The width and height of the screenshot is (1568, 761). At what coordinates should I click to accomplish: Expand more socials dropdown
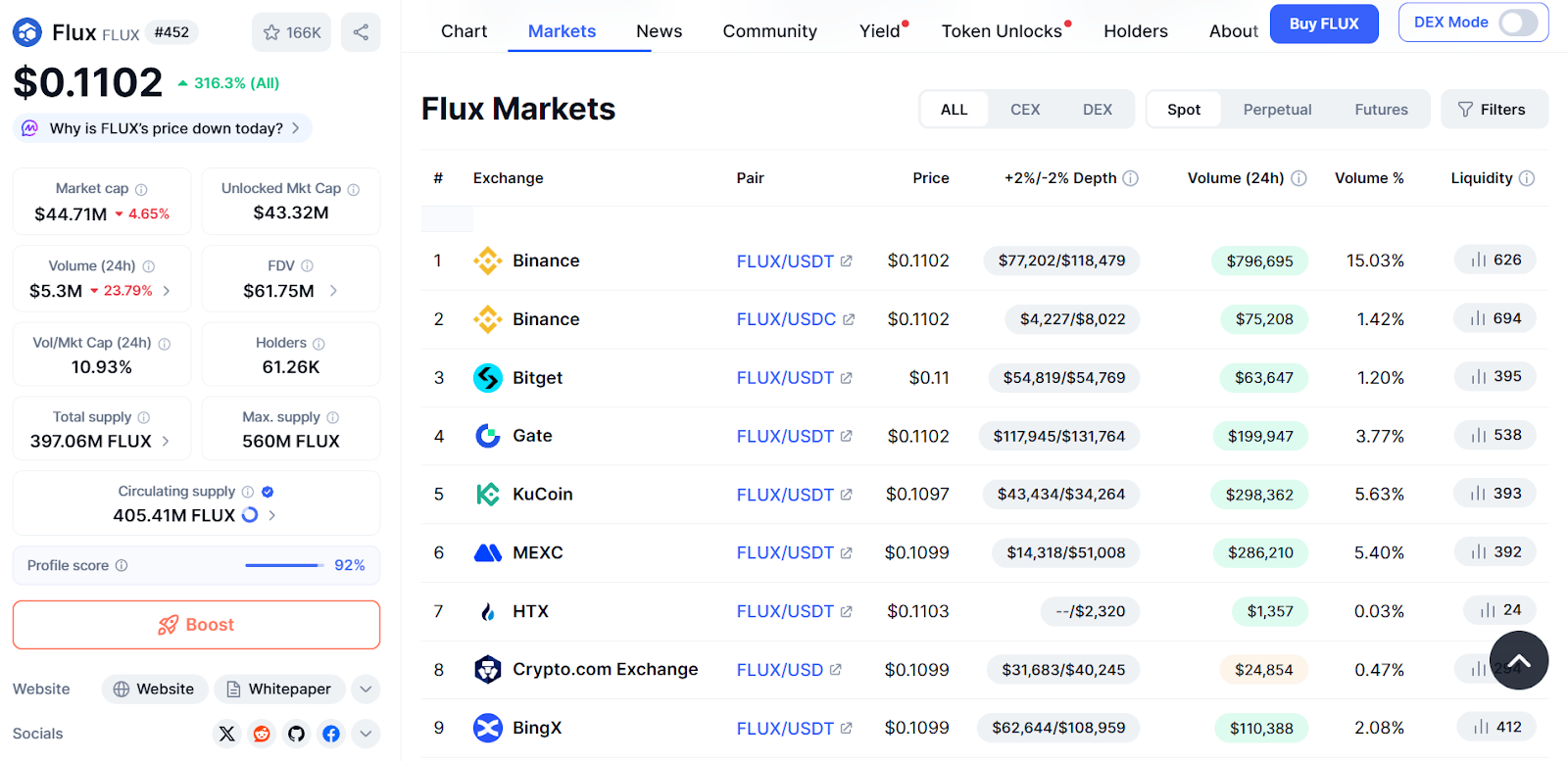[x=366, y=734]
